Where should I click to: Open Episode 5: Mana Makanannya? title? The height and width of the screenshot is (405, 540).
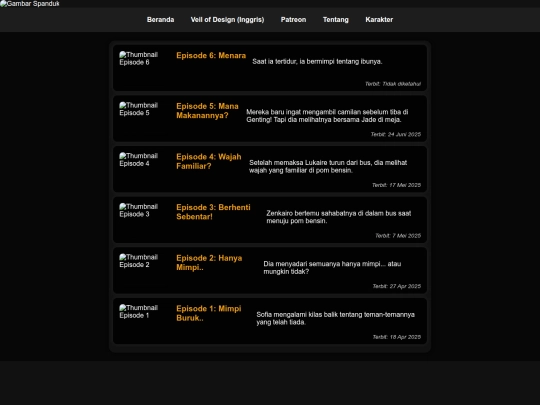click(x=207, y=111)
